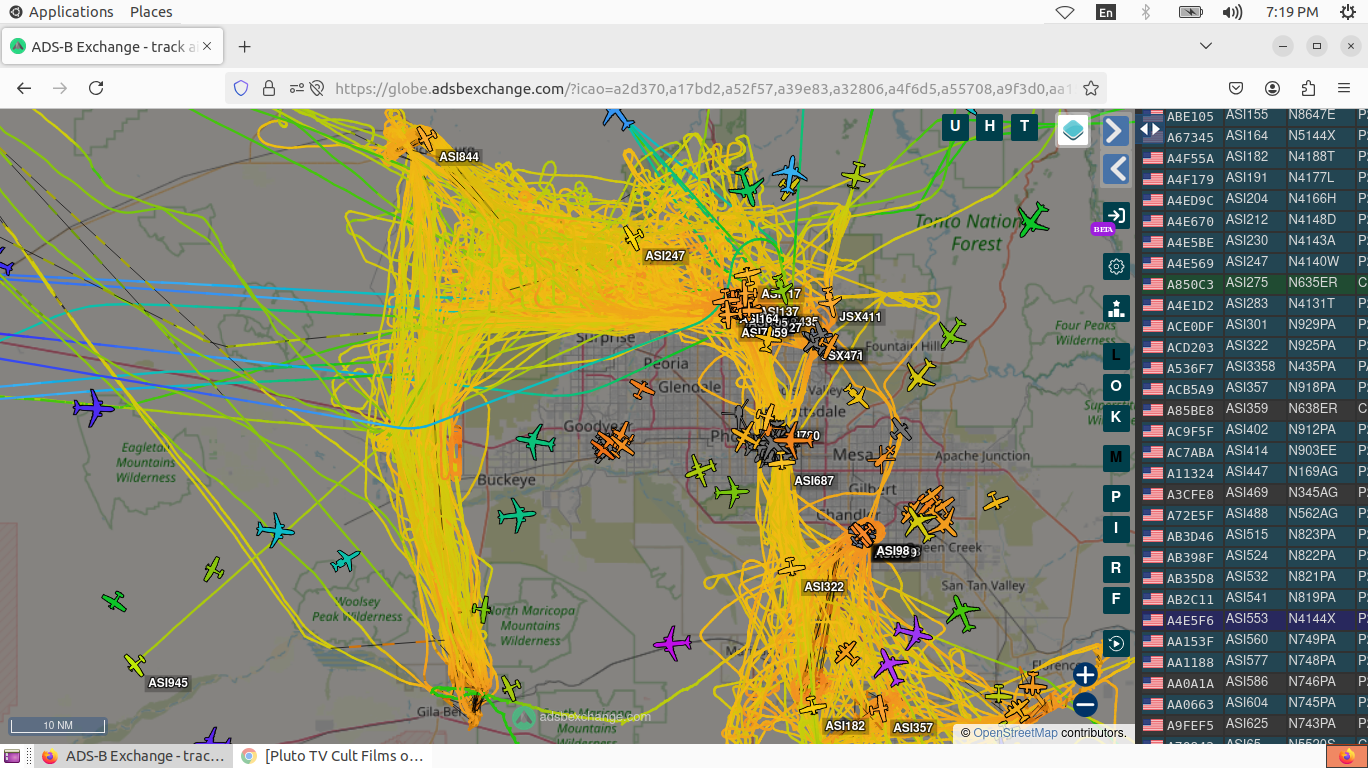Open the Applications menu
The width and height of the screenshot is (1368, 768).
61,12
